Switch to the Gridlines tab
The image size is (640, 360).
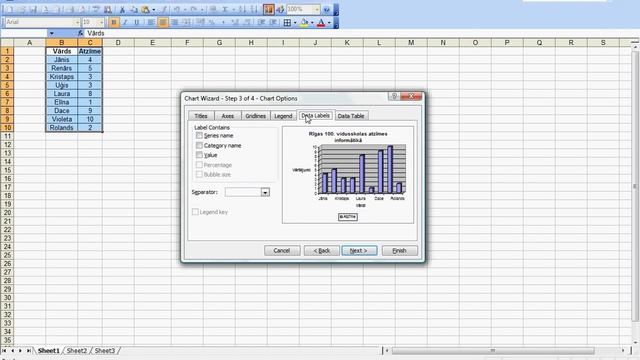pyautogui.click(x=256, y=116)
